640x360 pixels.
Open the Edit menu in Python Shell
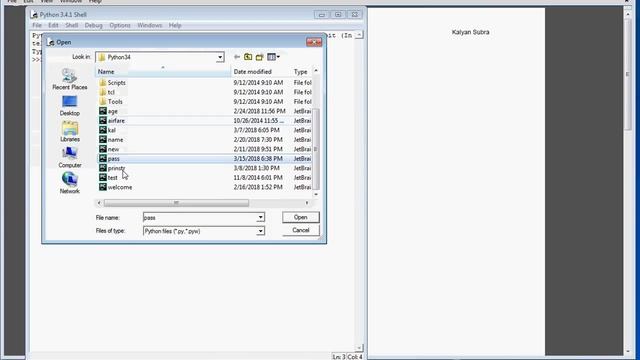[x=53, y=25]
